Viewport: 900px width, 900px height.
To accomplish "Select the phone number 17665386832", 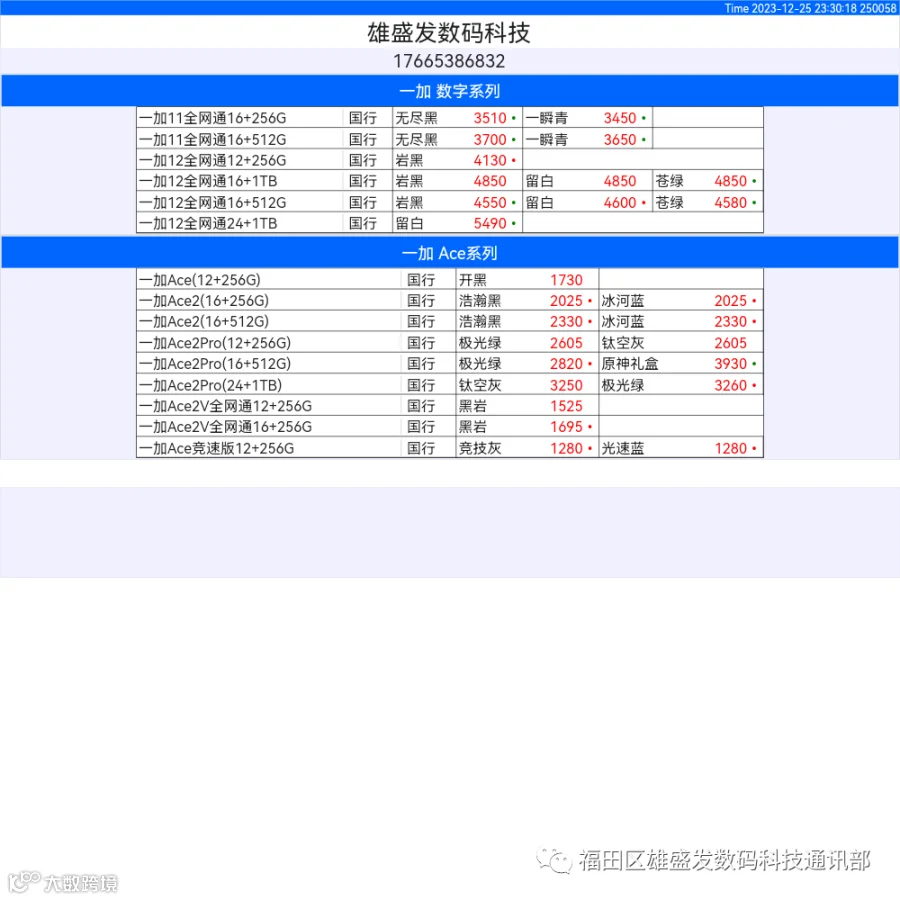I will click(x=449, y=61).
